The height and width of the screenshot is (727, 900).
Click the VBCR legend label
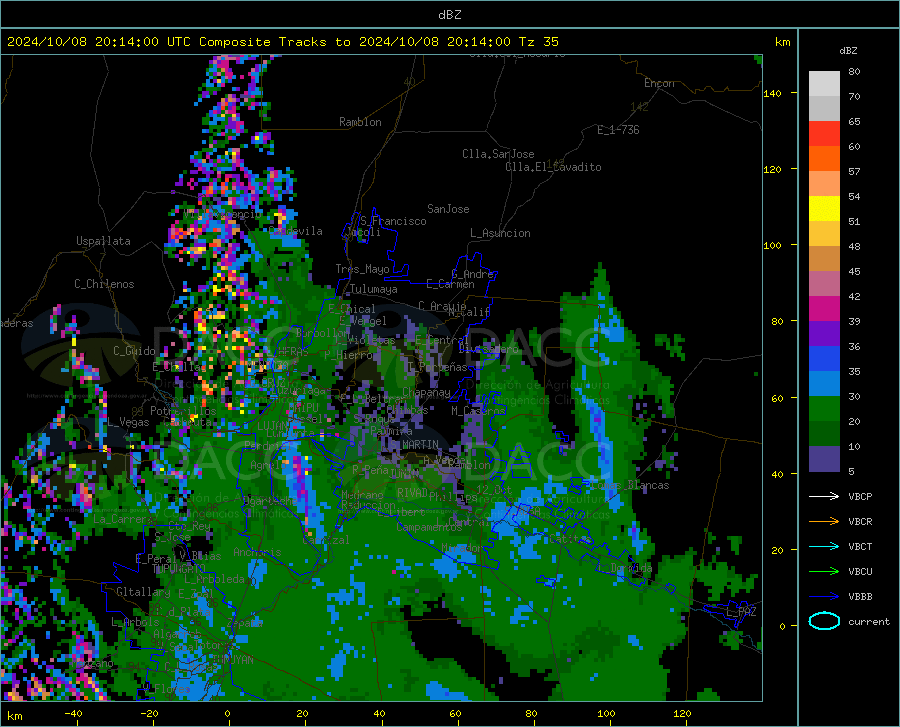(x=860, y=522)
